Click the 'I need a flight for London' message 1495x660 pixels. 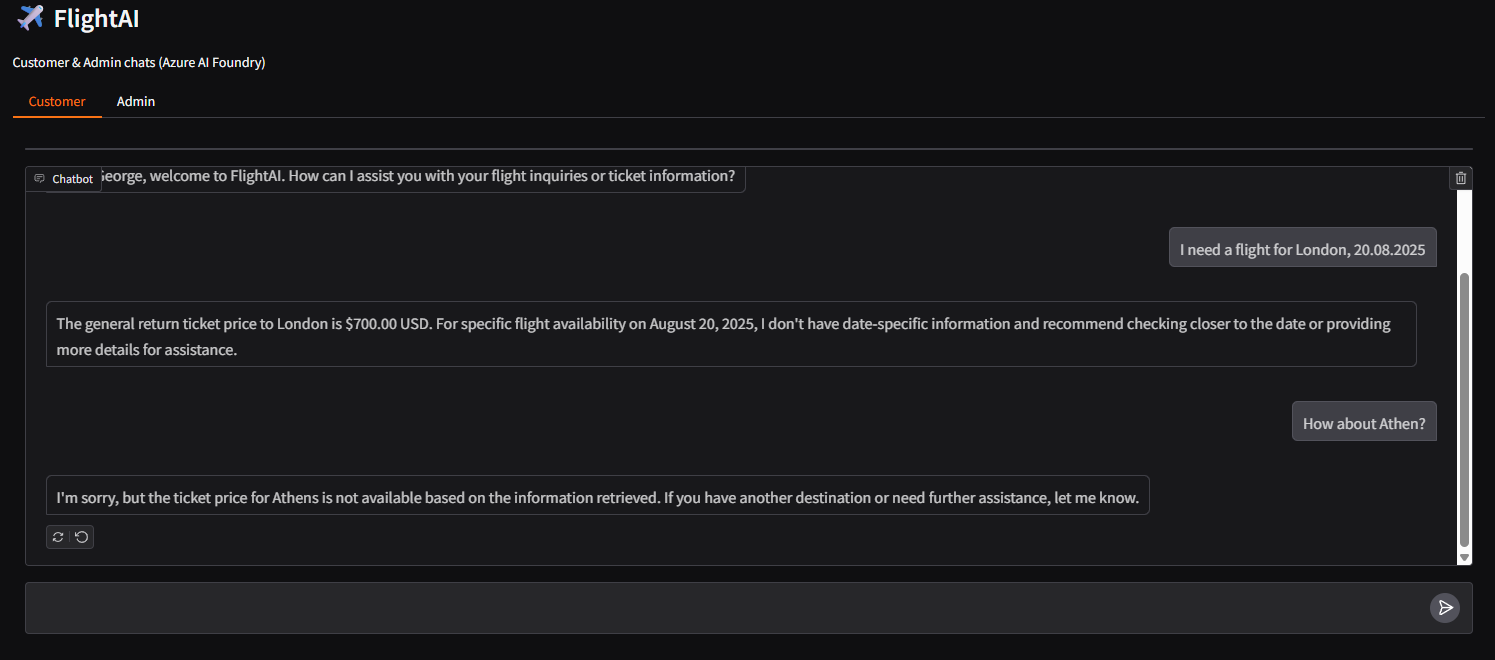(1302, 248)
